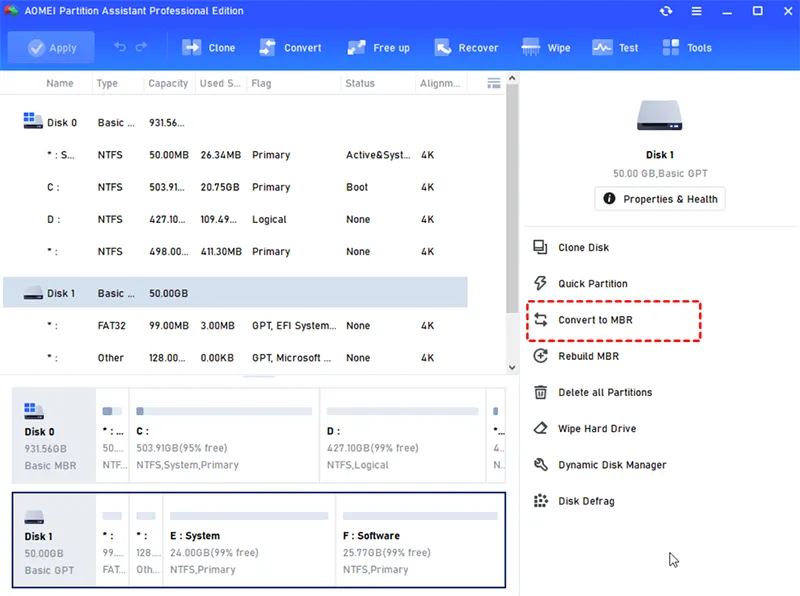Click the Clone Disk option

pyautogui.click(x=583, y=247)
